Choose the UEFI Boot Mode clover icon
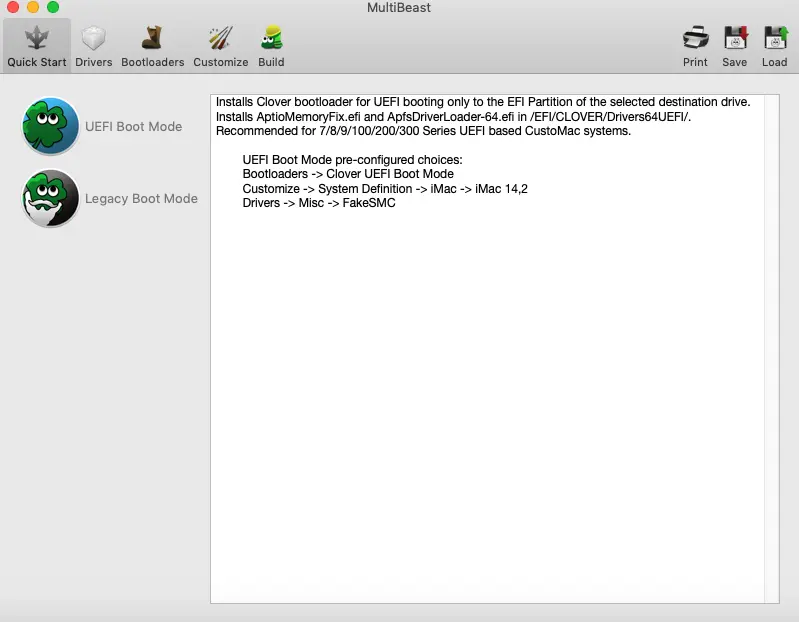Screen dimensions: 799x622 50,126
